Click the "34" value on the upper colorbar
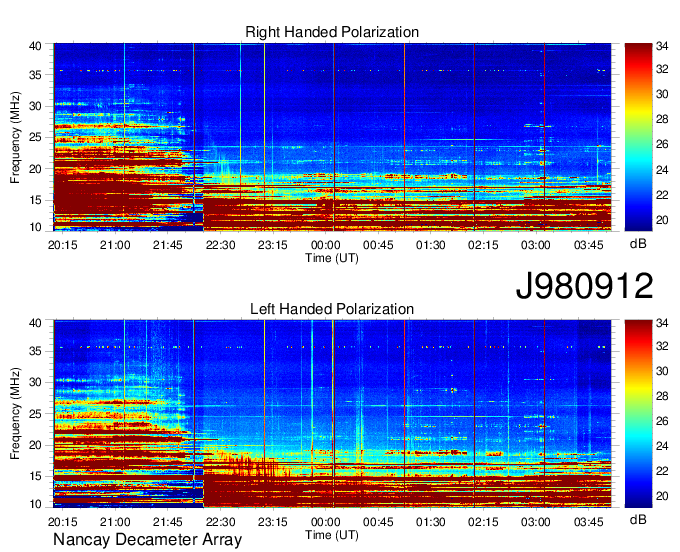This screenshot has height=552, width=680. point(662,46)
